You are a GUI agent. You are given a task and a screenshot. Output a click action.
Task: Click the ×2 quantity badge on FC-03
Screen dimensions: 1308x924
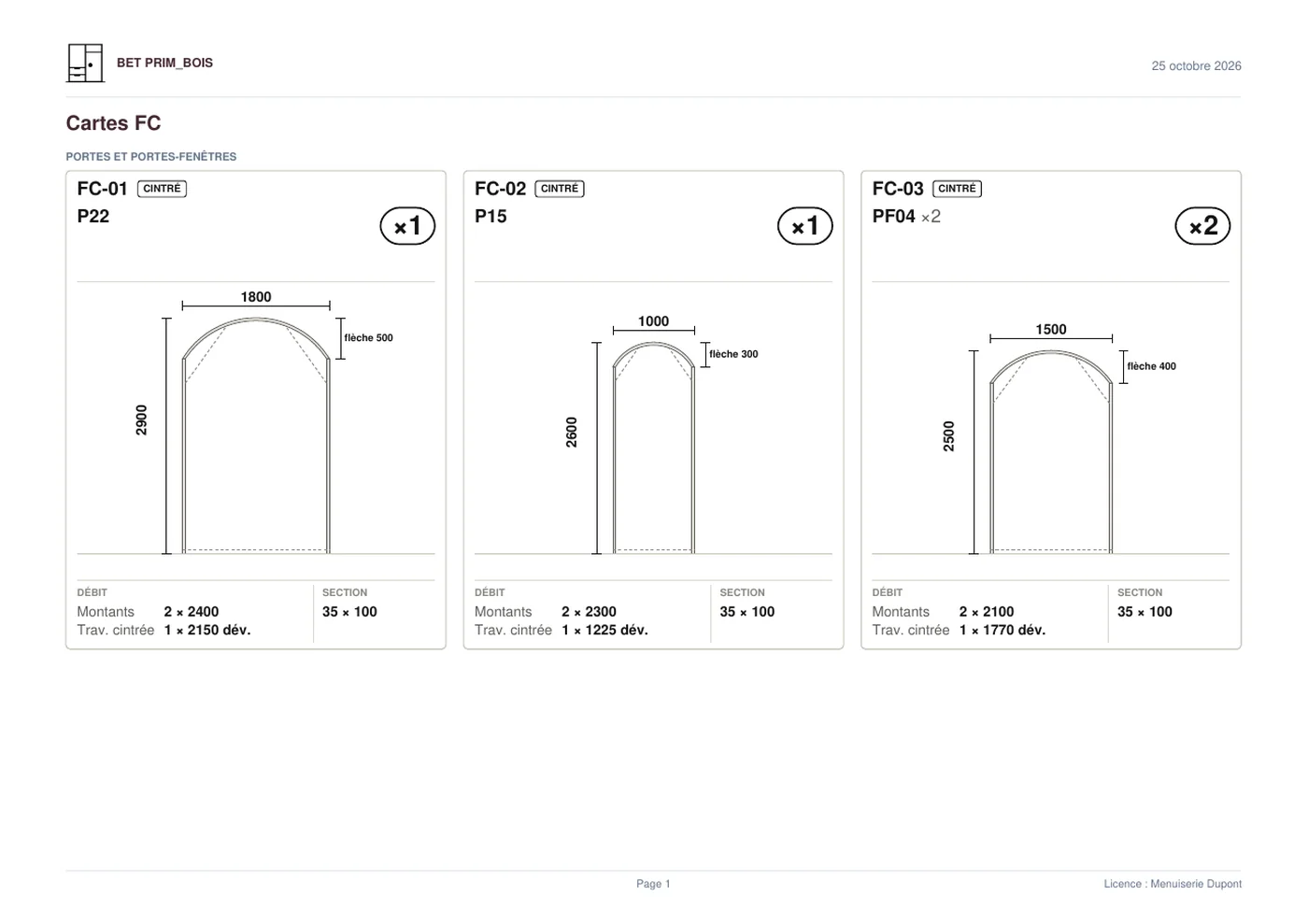(1203, 226)
